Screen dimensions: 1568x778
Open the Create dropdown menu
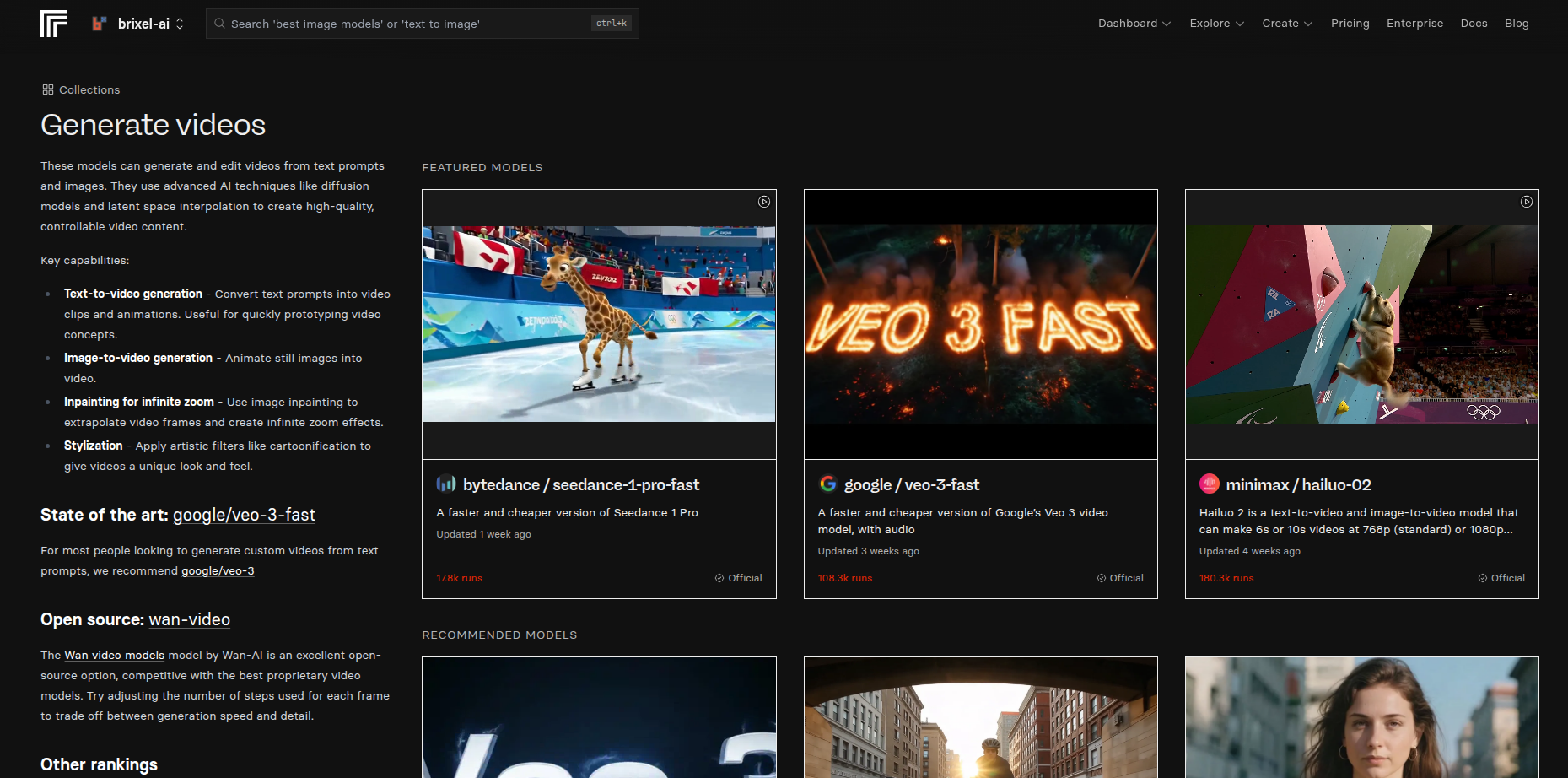[1286, 24]
